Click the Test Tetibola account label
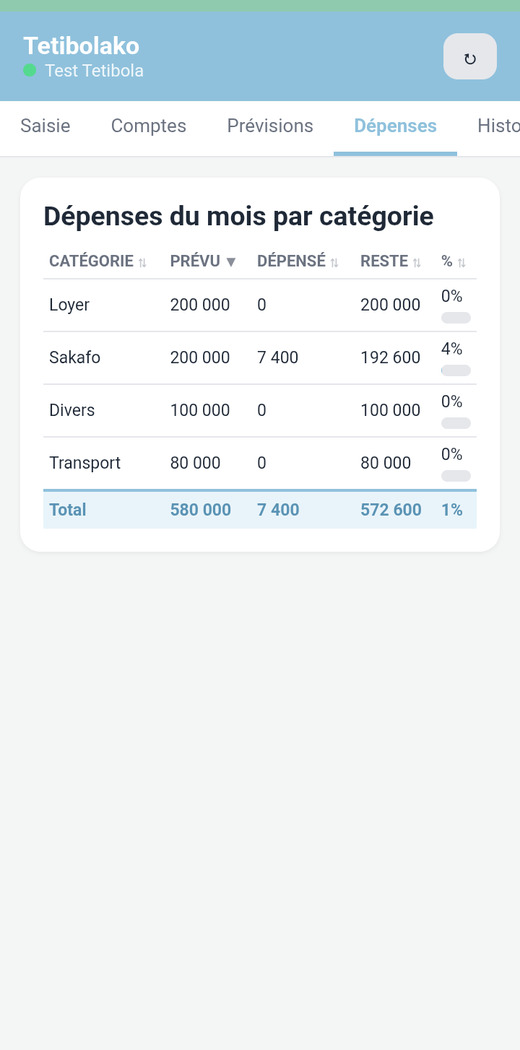520x1050 pixels. (x=94, y=71)
